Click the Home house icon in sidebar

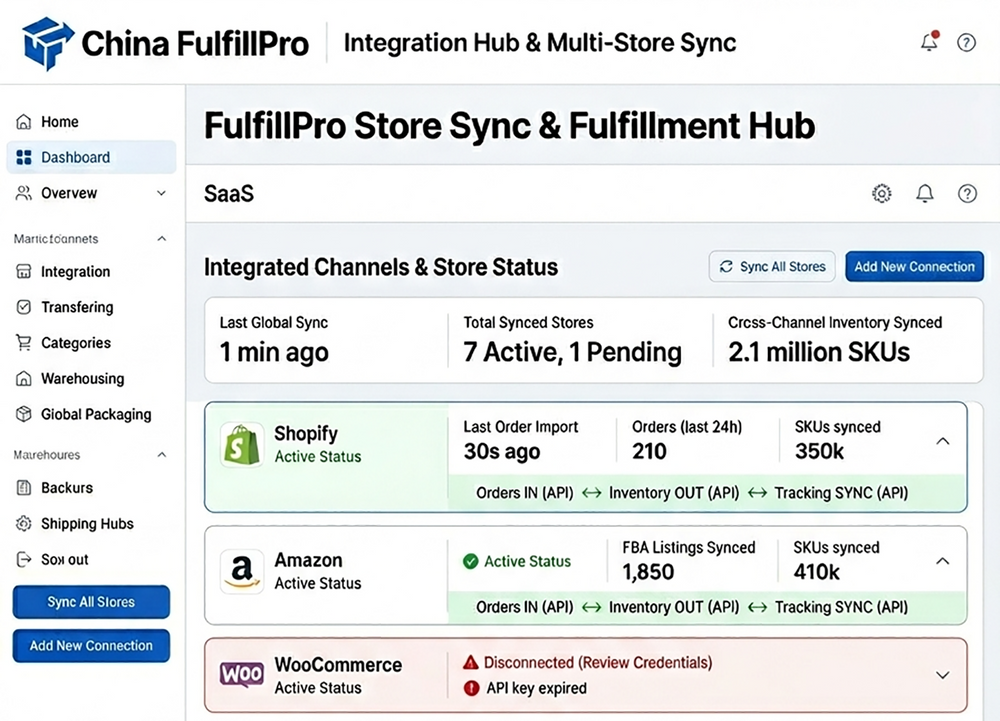[x=24, y=122]
